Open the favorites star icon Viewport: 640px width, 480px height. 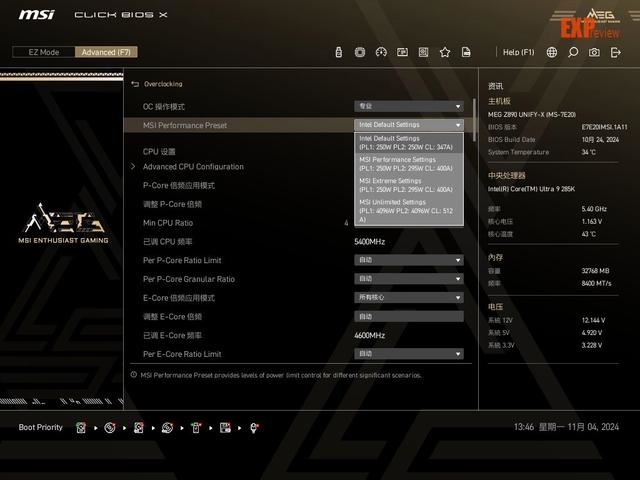click(x=445, y=52)
